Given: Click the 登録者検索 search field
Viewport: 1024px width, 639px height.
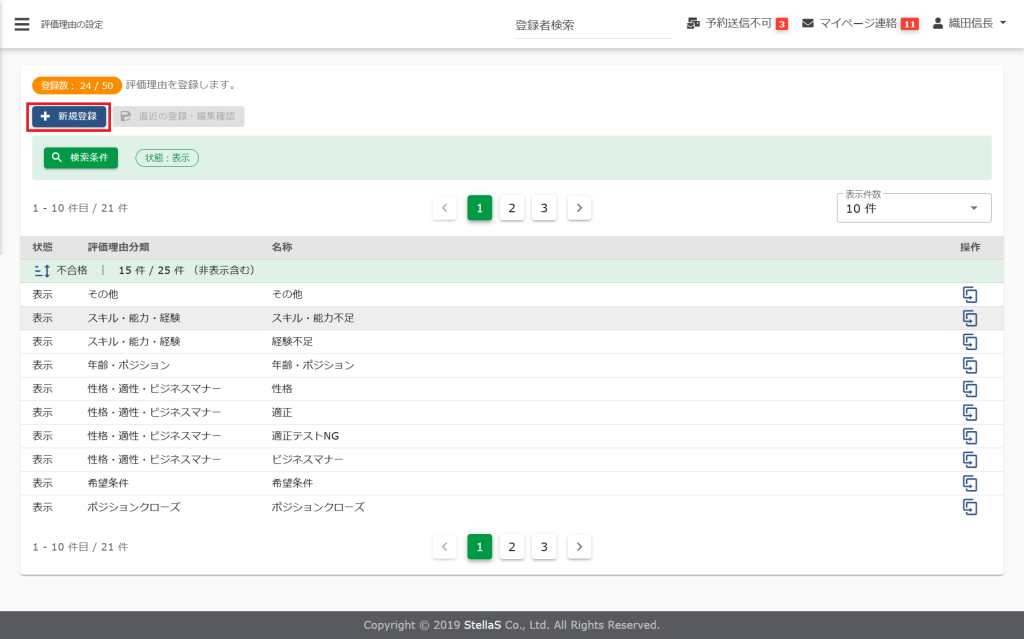Looking at the screenshot, I should tap(593, 25).
